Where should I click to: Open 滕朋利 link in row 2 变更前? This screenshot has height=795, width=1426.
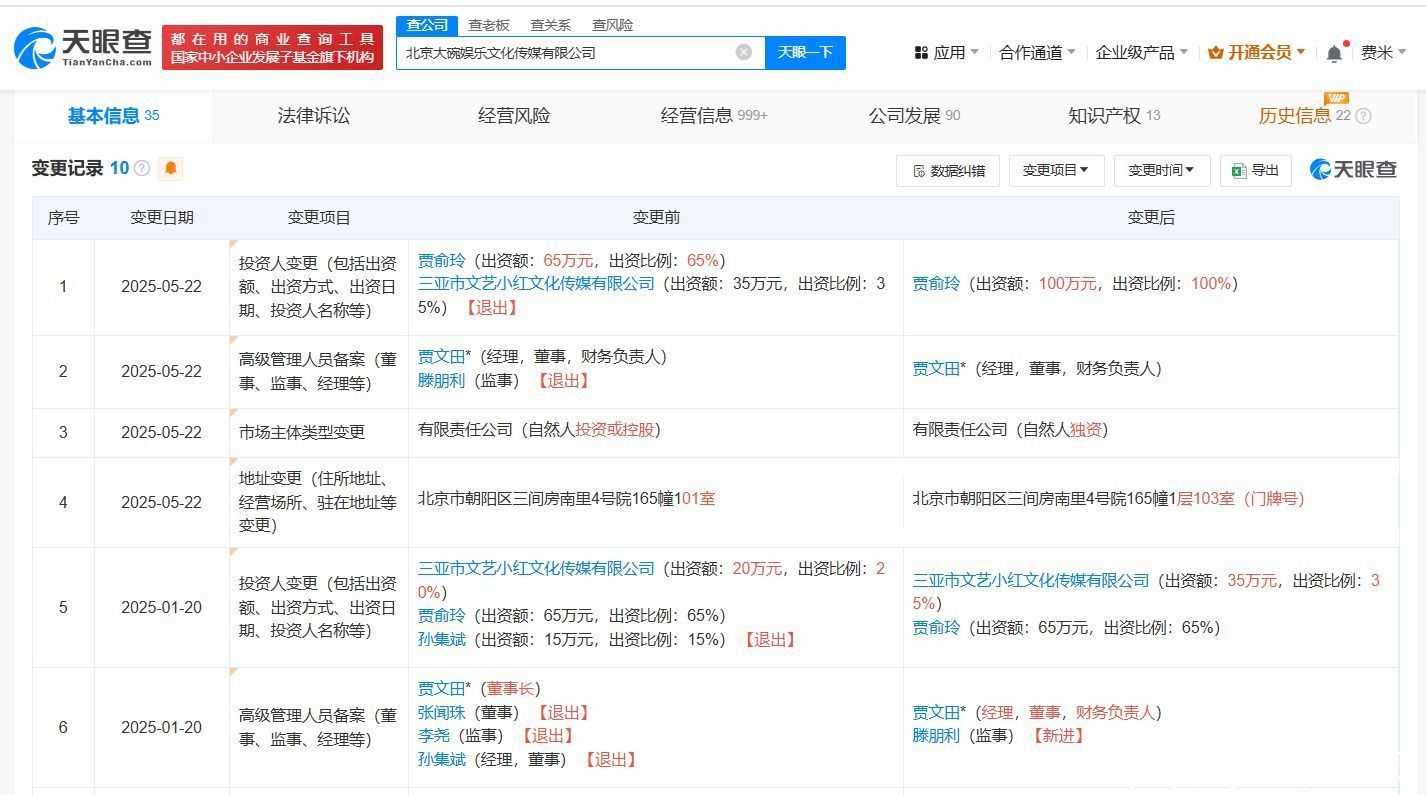coord(442,381)
